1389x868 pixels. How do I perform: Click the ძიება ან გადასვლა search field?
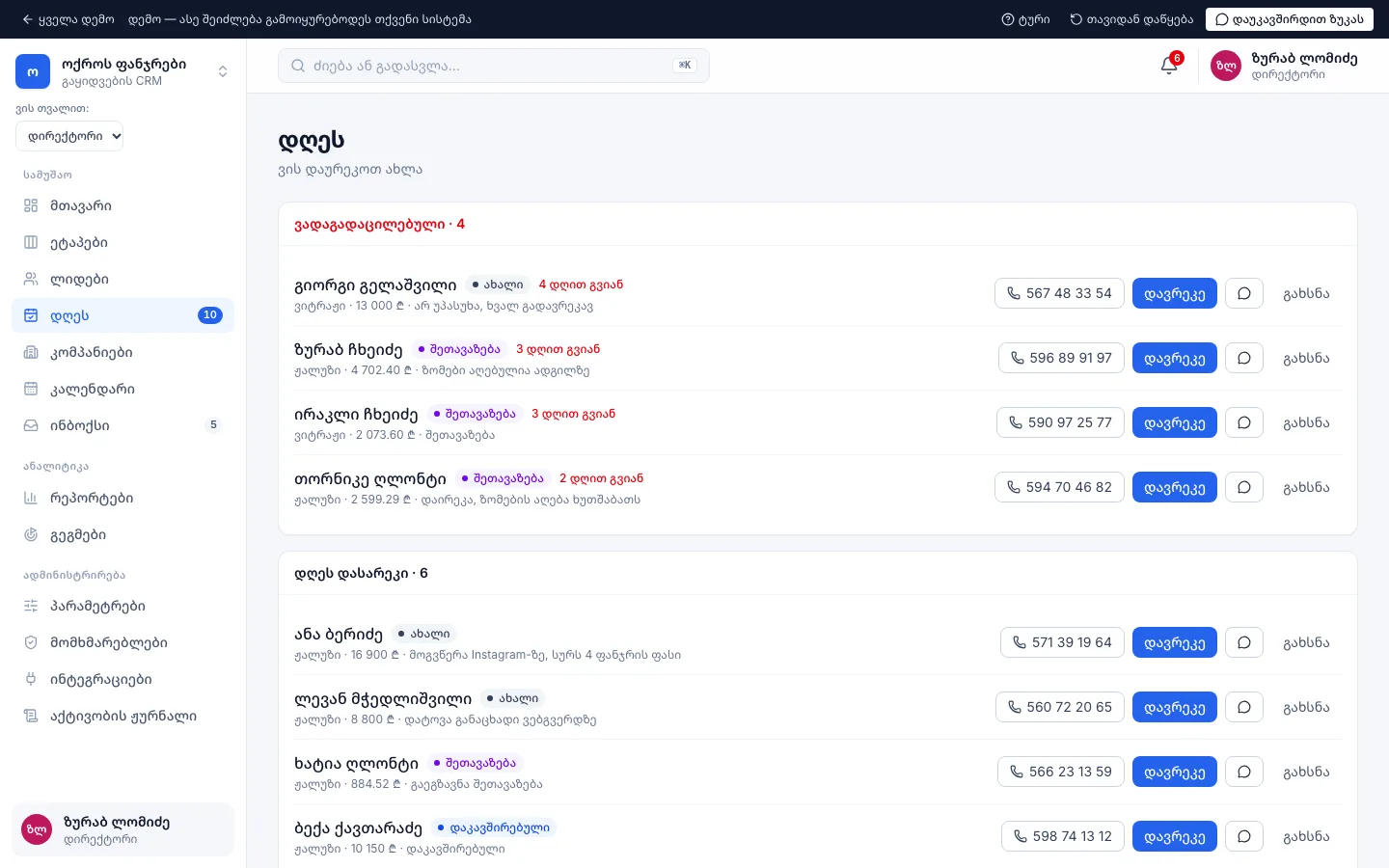pos(494,66)
